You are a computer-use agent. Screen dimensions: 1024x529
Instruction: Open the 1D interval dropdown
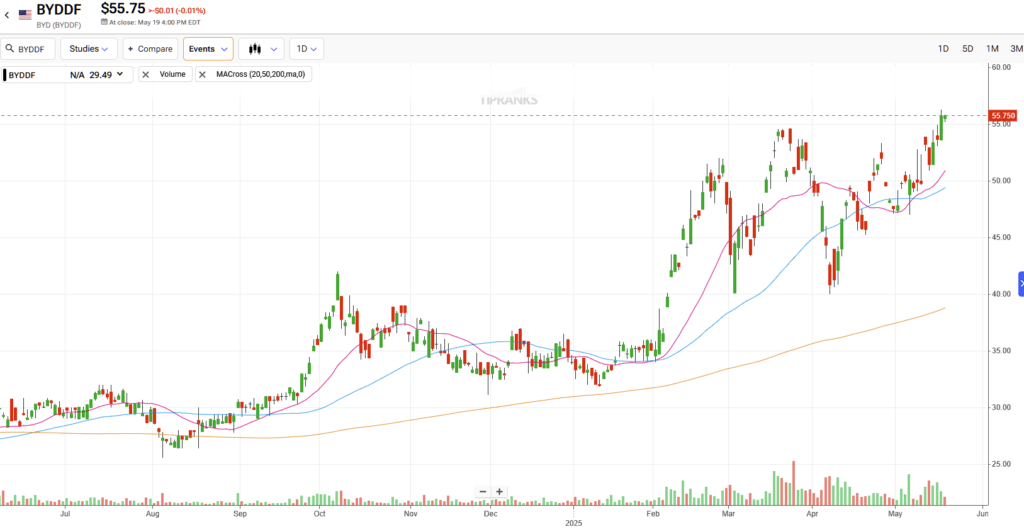point(306,49)
